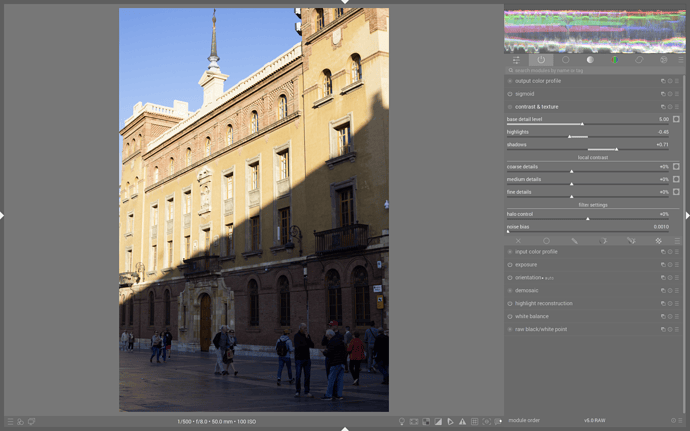This screenshot has height=431, width=690.
Task: Expand the exposure module
Action: [x=526, y=265]
